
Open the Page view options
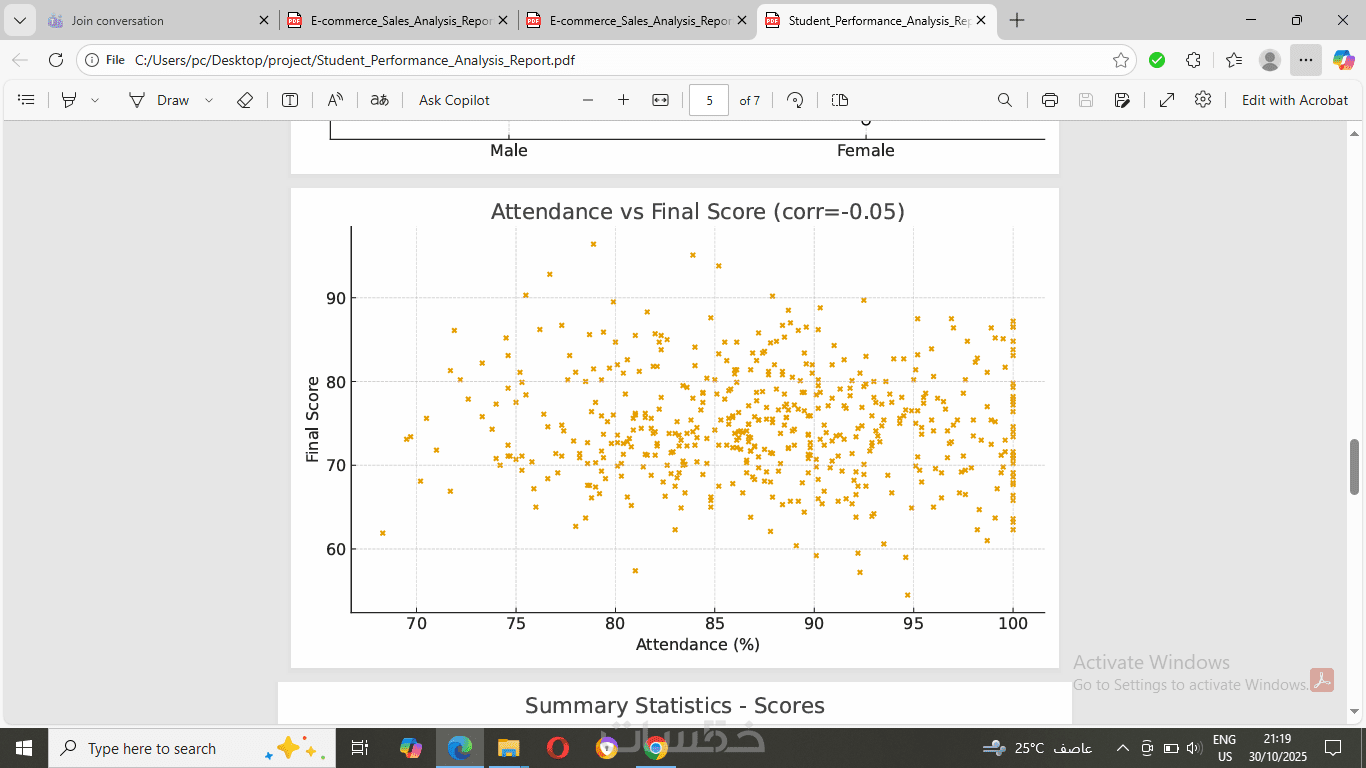(x=840, y=100)
